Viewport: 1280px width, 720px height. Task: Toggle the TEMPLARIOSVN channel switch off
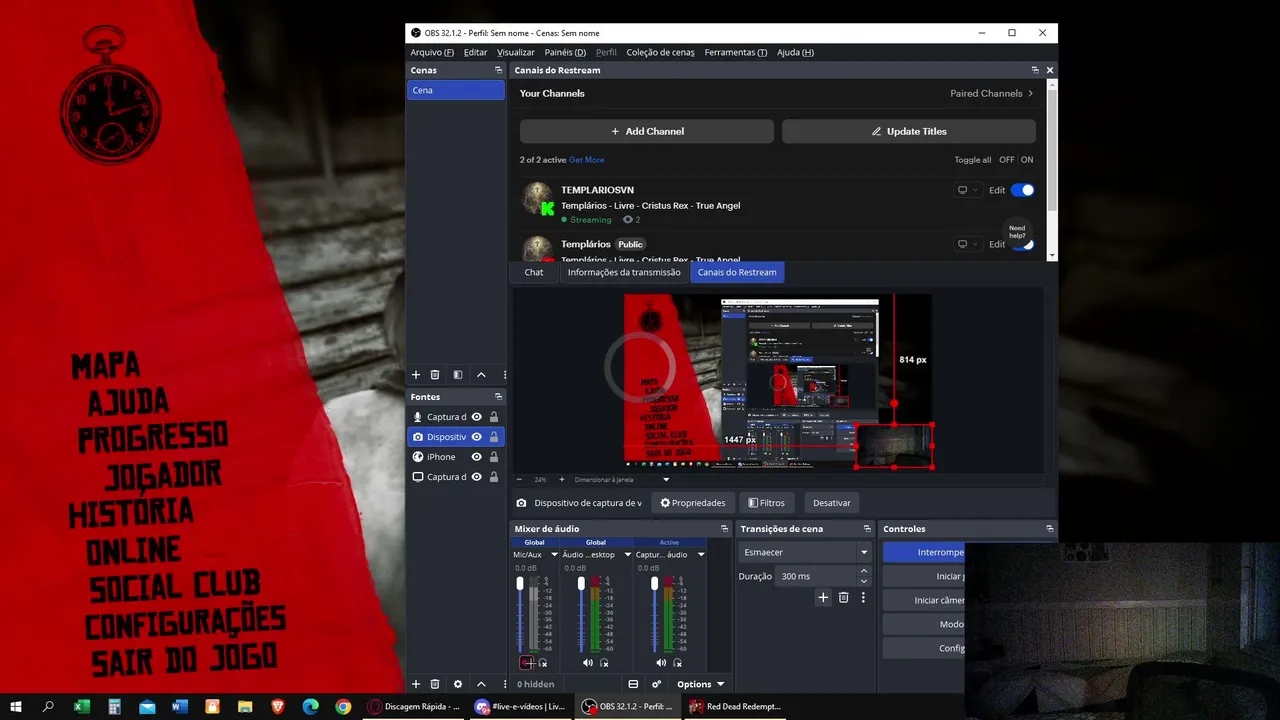[x=1022, y=190]
